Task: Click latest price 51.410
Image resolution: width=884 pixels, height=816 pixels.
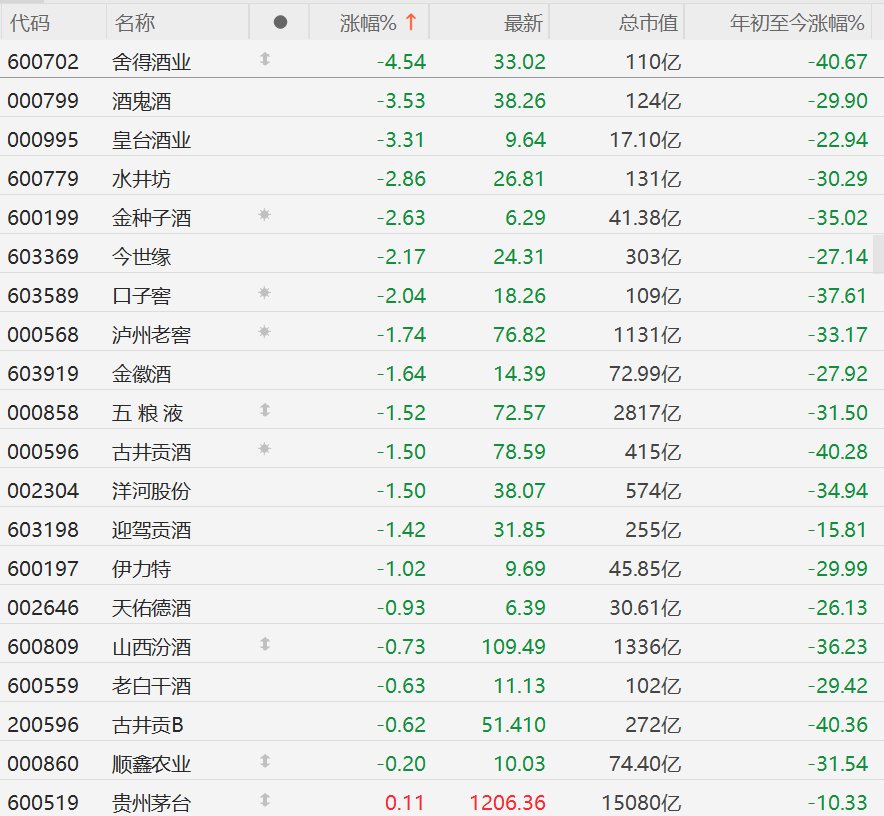Action: pos(514,724)
